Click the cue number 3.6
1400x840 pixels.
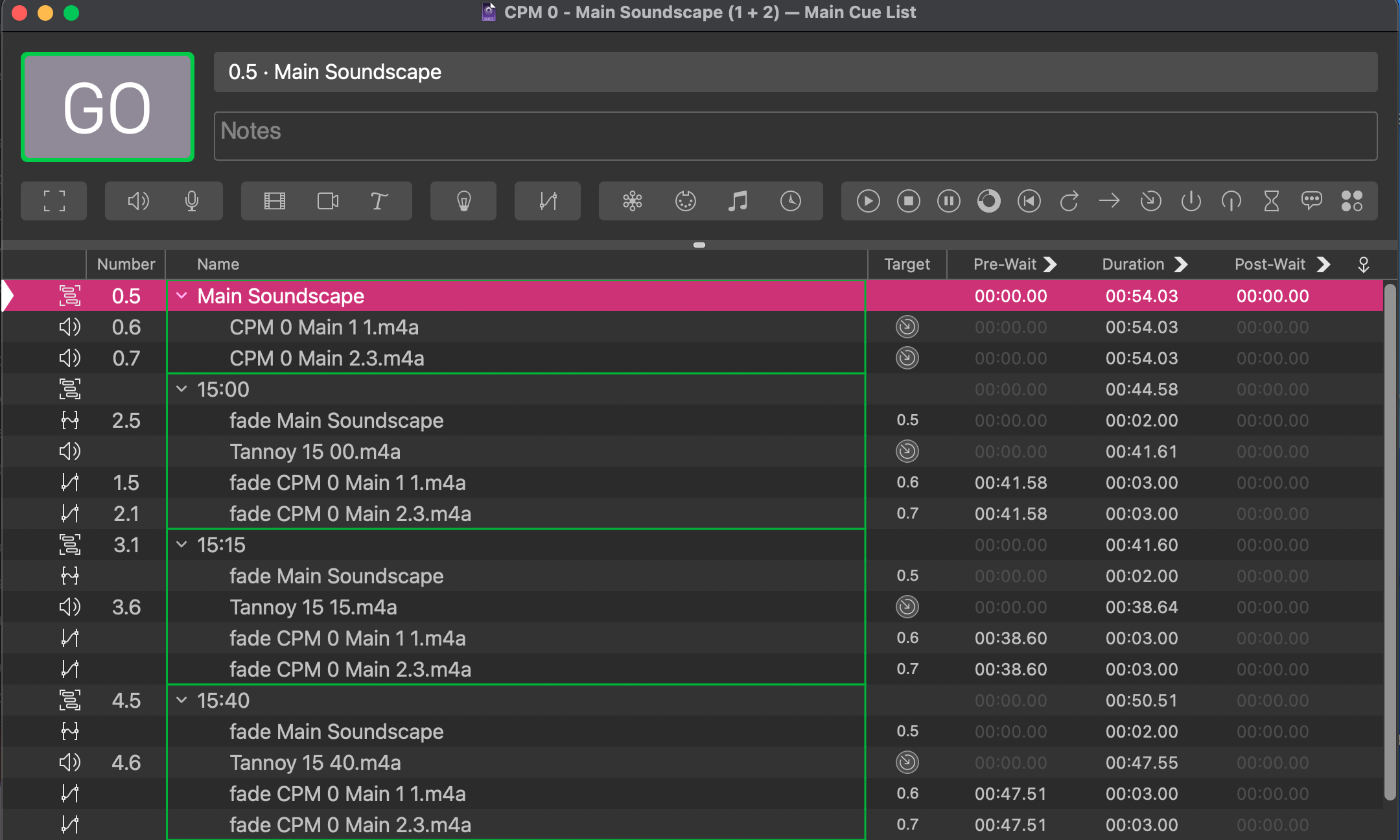126,607
